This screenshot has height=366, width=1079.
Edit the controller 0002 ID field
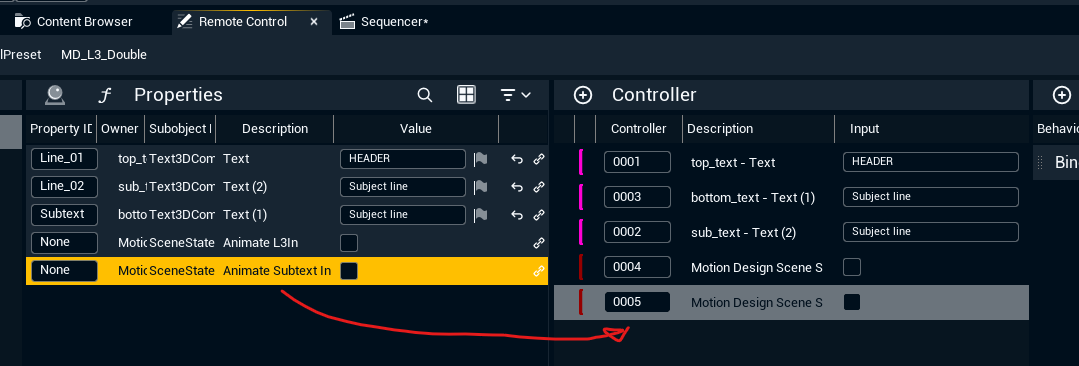click(x=637, y=232)
